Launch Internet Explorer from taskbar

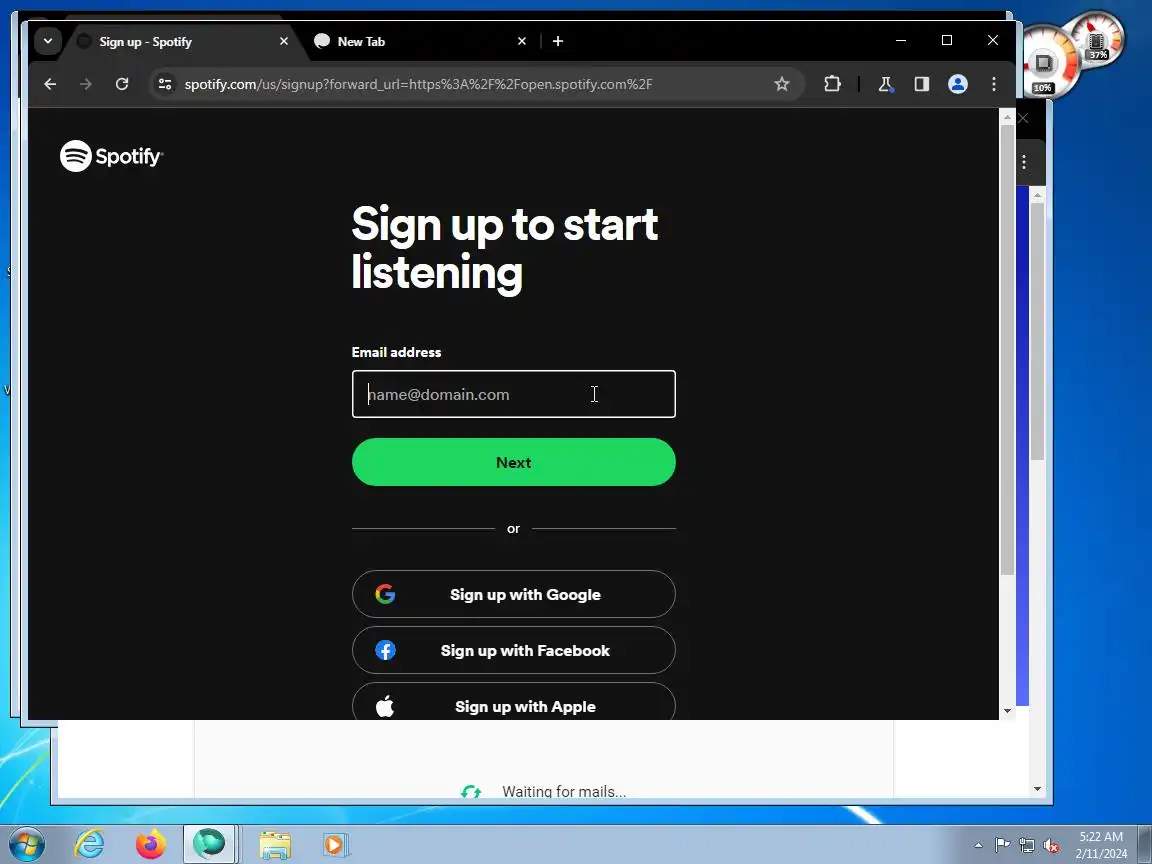(x=90, y=844)
